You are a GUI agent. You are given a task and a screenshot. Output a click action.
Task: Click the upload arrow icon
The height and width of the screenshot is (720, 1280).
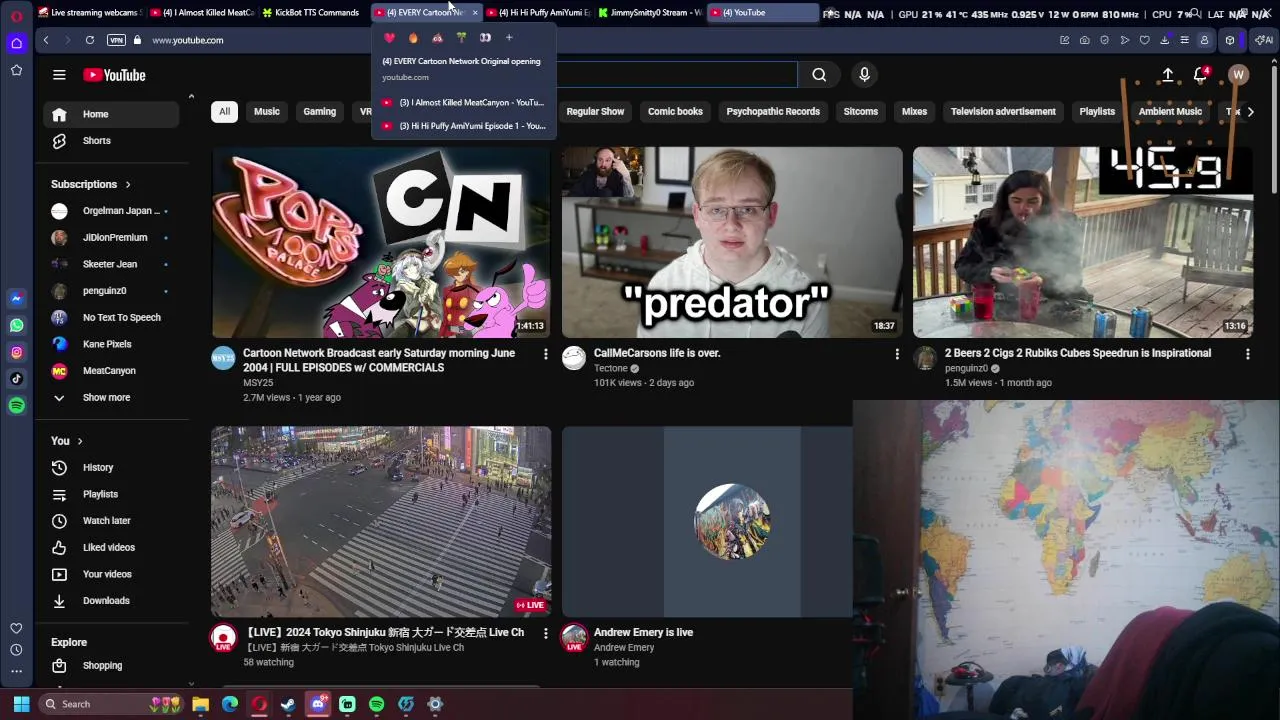pyautogui.click(x=1167, y=75)
